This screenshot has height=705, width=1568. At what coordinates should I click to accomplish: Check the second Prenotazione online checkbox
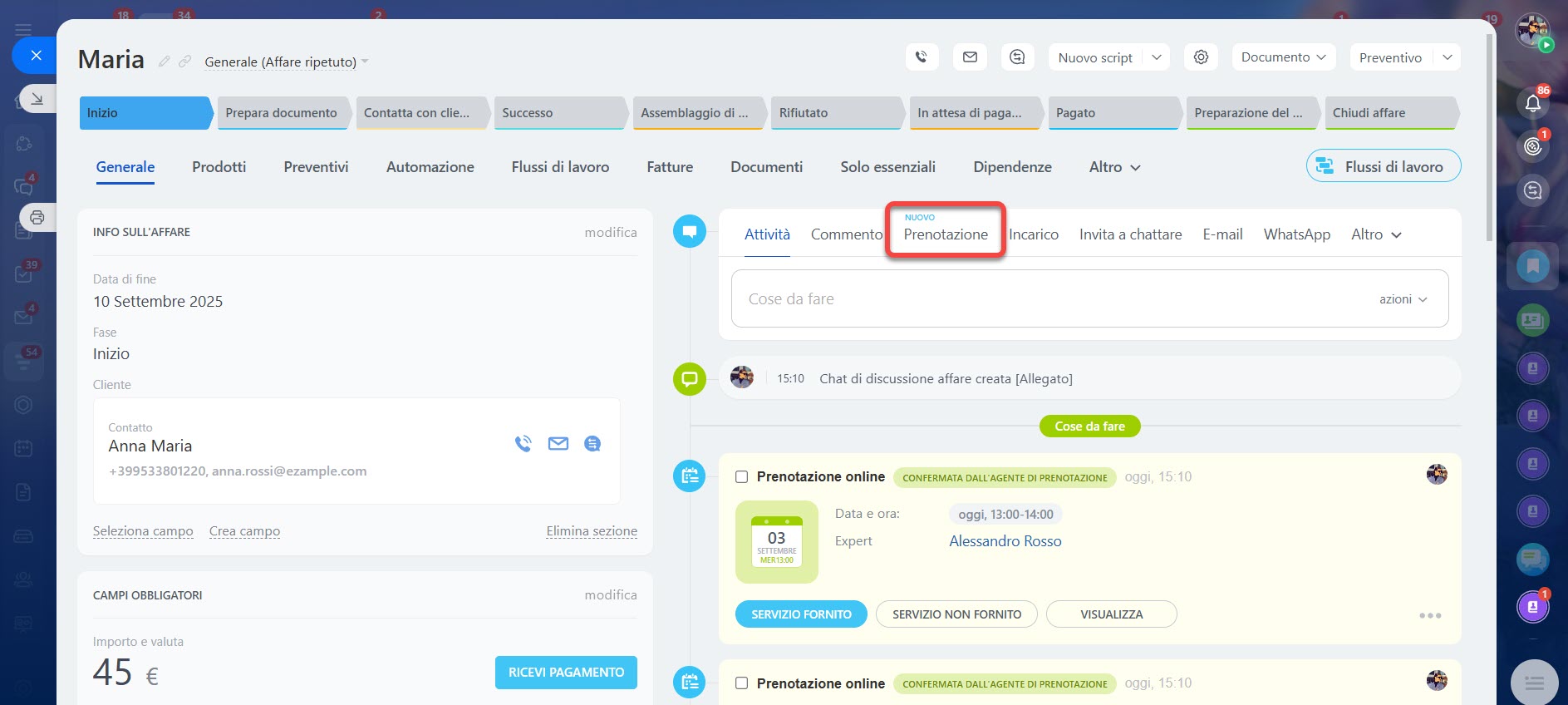pyautogui.click(x=742, y=683)
